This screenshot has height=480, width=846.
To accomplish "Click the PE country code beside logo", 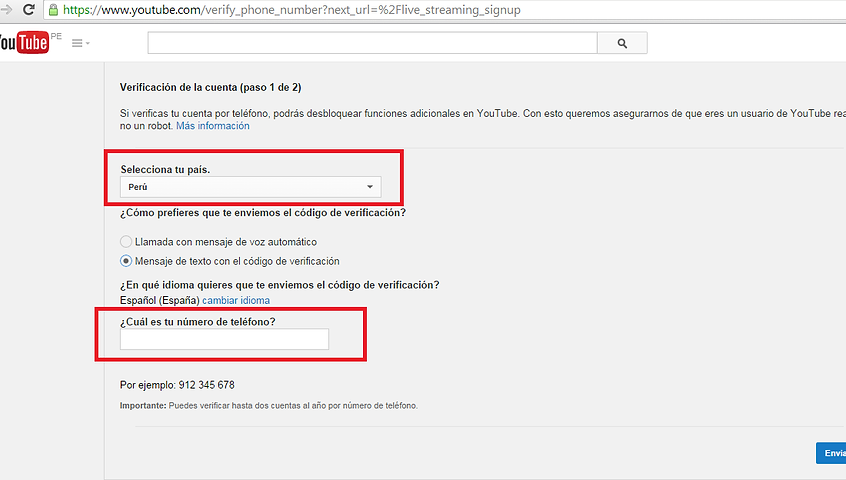I will (x=56, y=36).
